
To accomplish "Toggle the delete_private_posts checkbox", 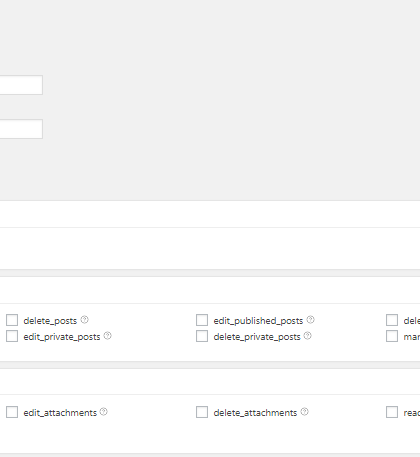I will coord(202,336).
